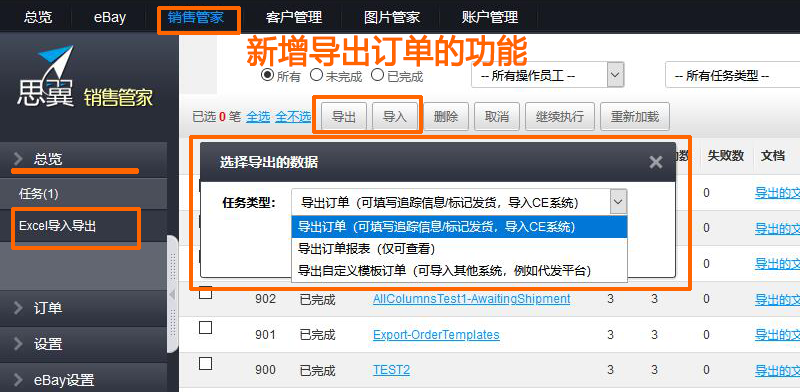Close the 选择导出的数据 dialog
This screenshot has height=392, width=800.
656,162
